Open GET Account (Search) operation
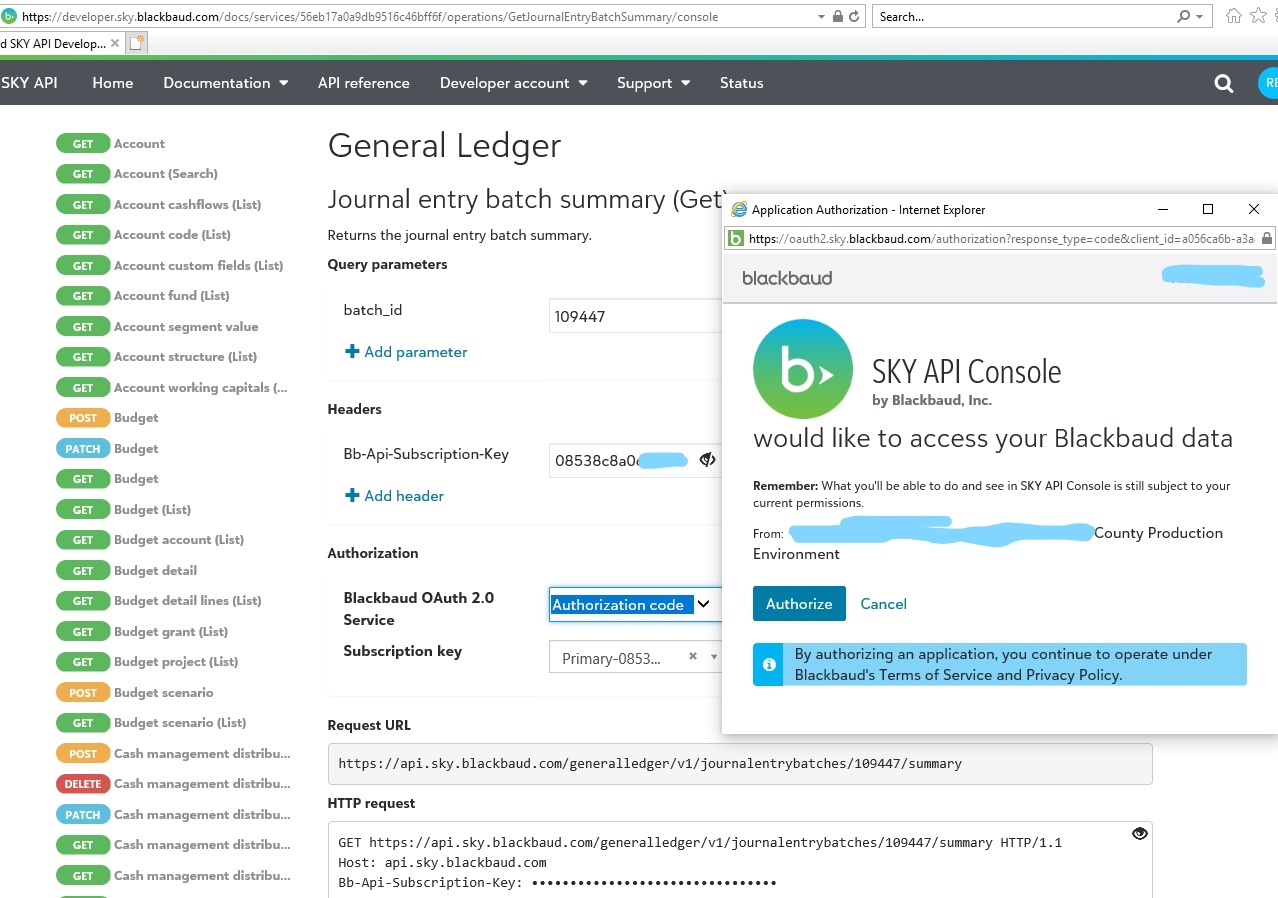 [136, 174]
